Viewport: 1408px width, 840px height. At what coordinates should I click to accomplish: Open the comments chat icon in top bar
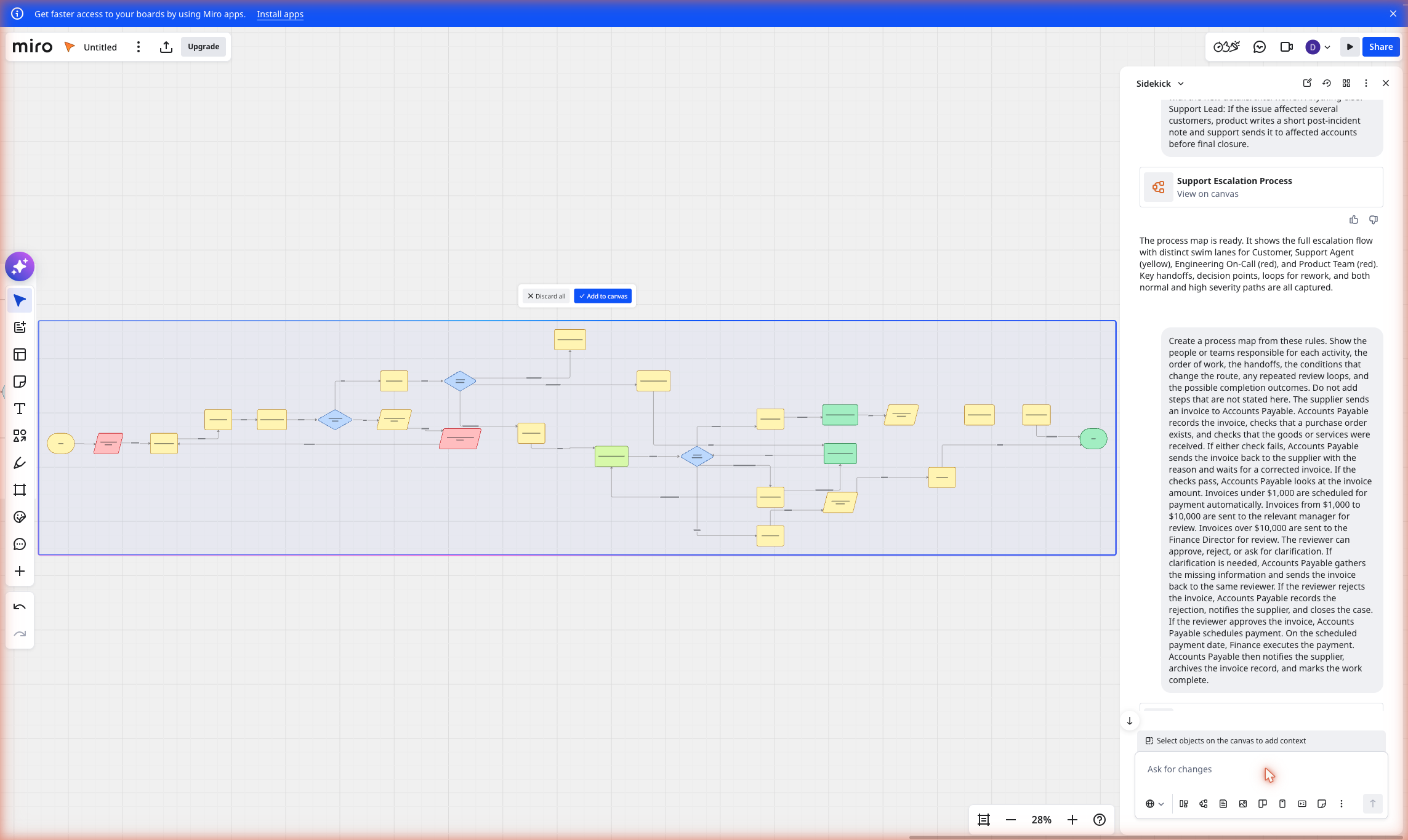(1260, 47)
